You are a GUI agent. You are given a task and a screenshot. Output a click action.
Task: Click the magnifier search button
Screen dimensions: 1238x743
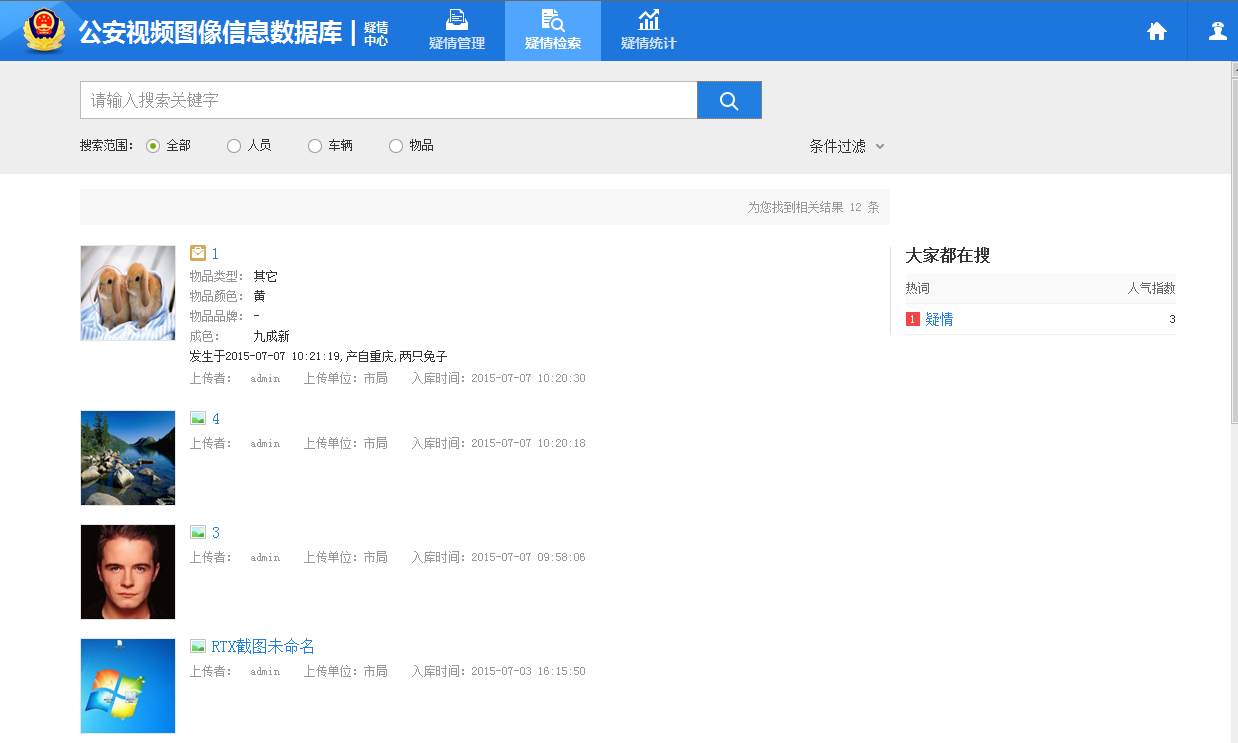click(729, 100)
